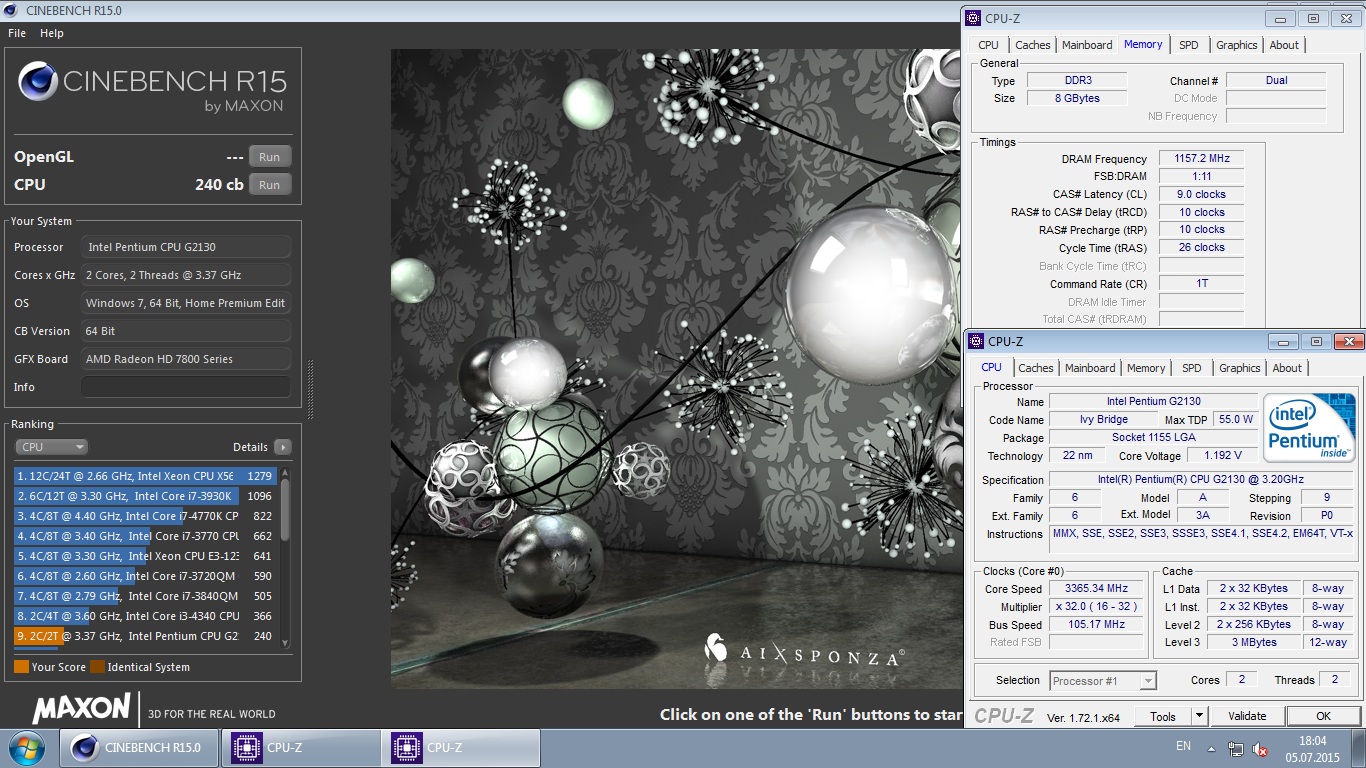The width and height of the screenshot is (1366, 768).
Task: Click the Core Voltage value 1.192 V
Action: click(1223, 456)
